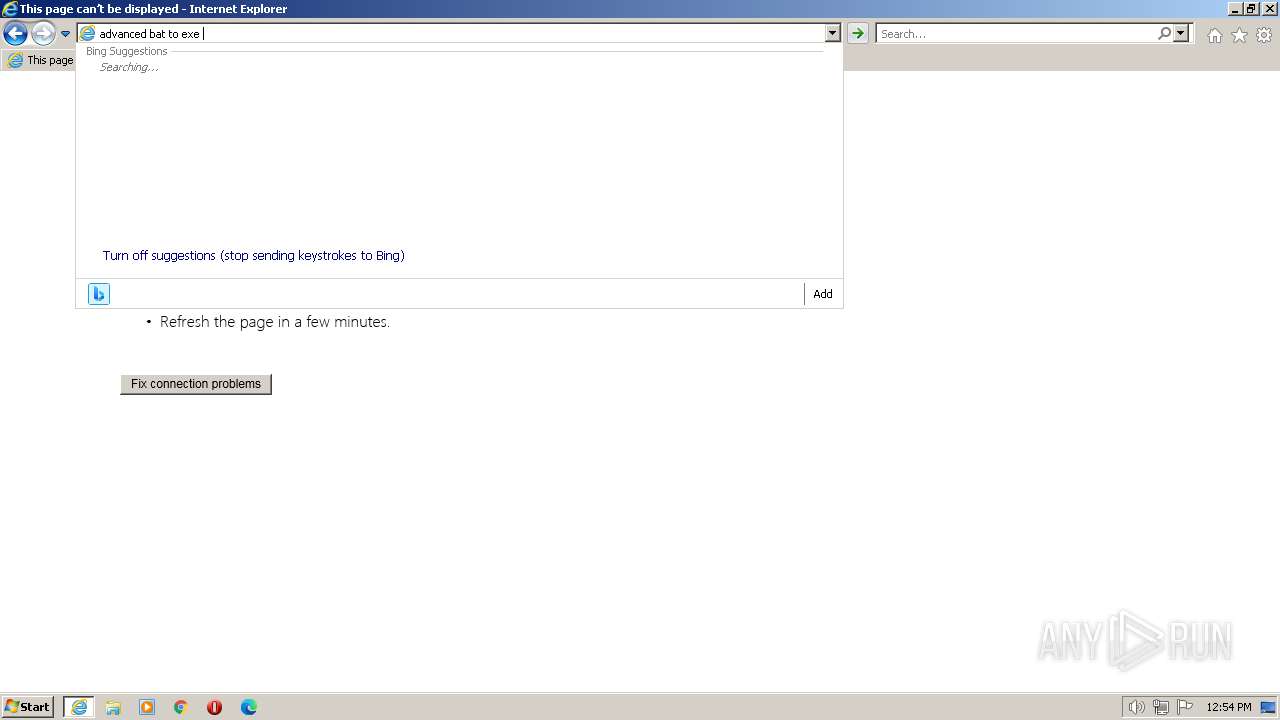Open the recent pages dropdown arrow
Screen dimensions: 1280x720
65,34
